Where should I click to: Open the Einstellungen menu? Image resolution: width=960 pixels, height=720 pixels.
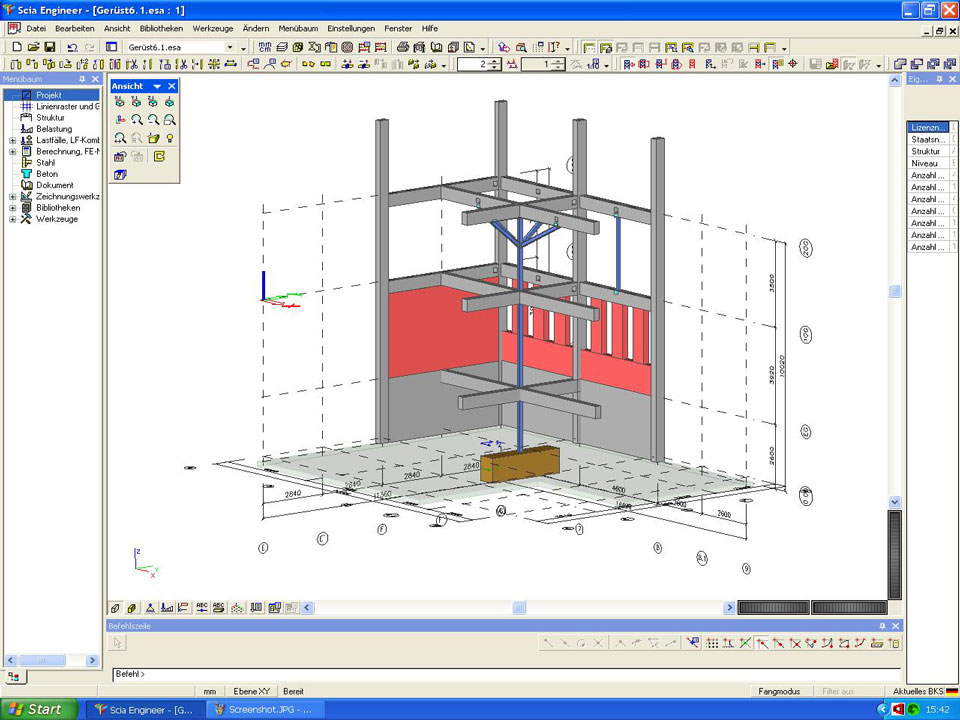point(350,28)
